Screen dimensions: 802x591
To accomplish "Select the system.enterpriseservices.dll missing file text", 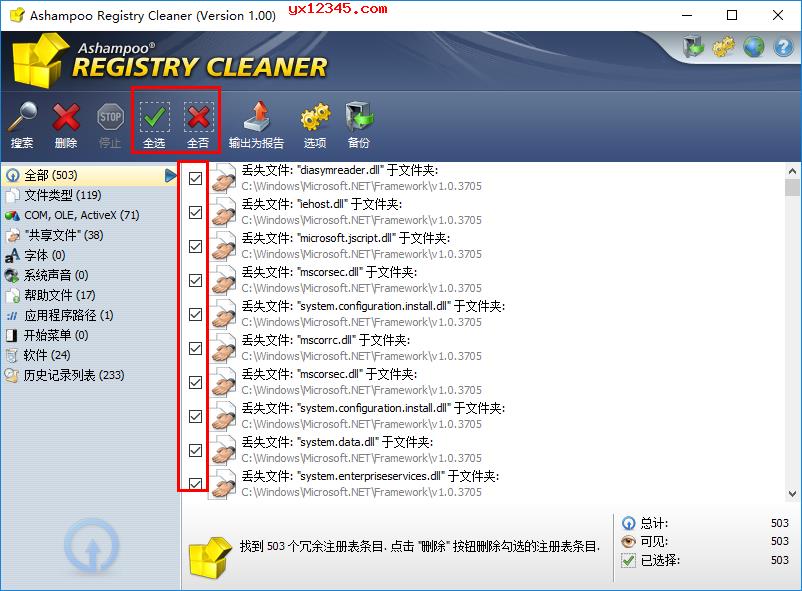I will coord(370,476).
